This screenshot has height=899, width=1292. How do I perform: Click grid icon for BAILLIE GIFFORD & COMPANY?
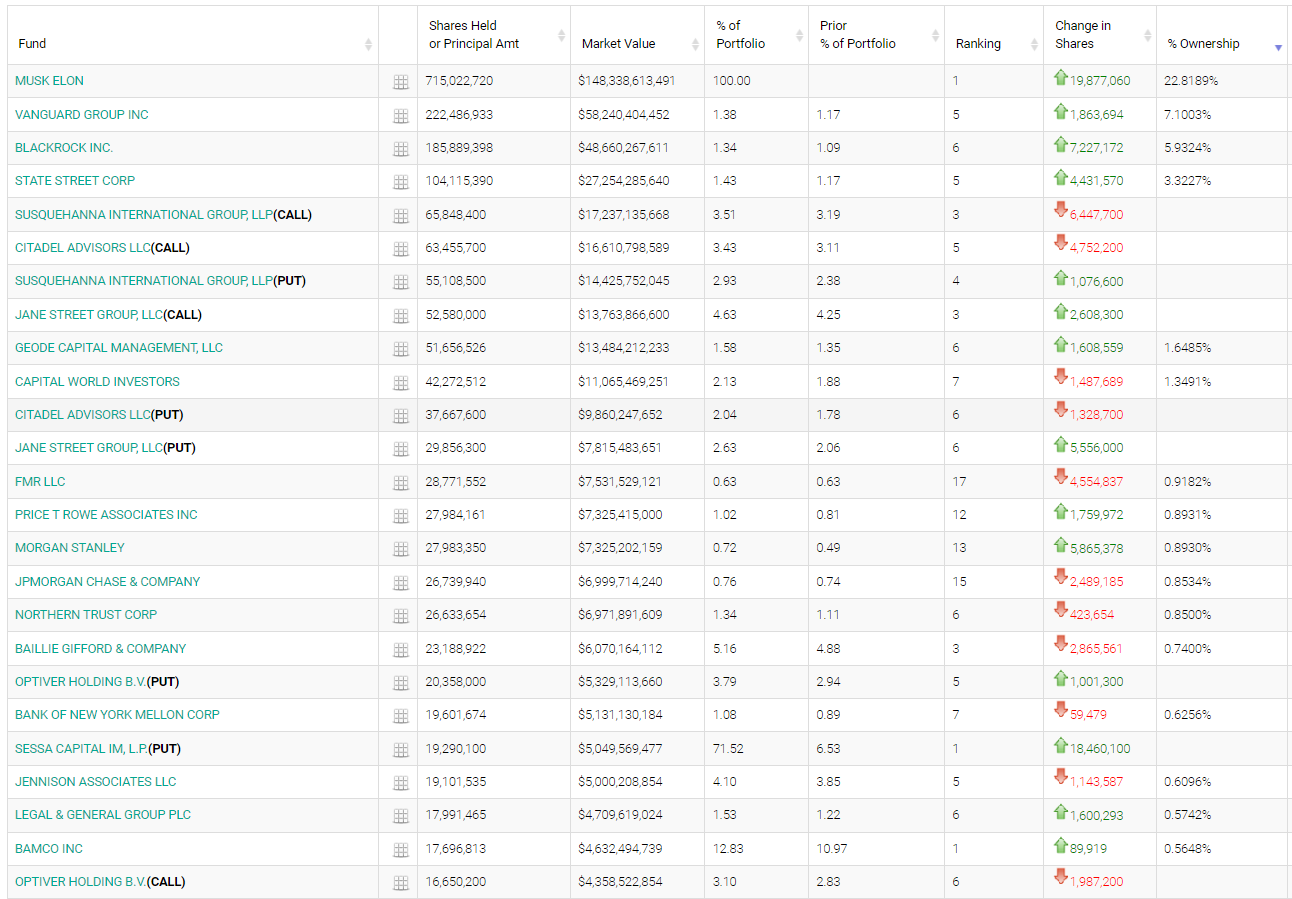tap(401, 650)
